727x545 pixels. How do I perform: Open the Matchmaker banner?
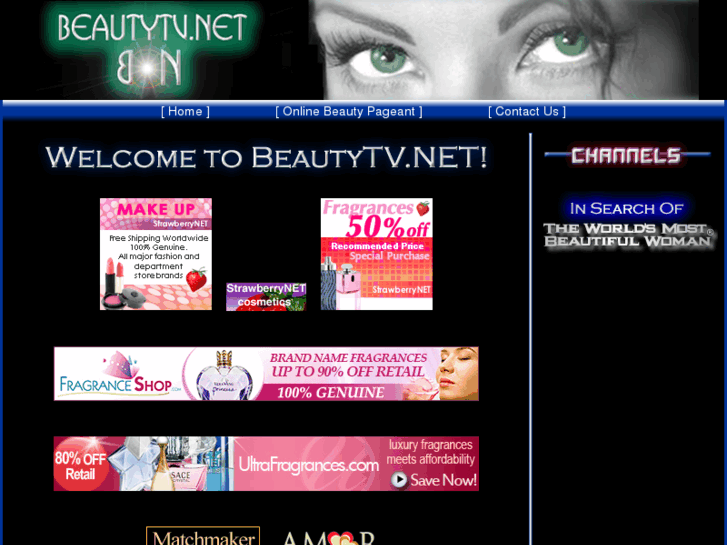click(x=203, y=536)
